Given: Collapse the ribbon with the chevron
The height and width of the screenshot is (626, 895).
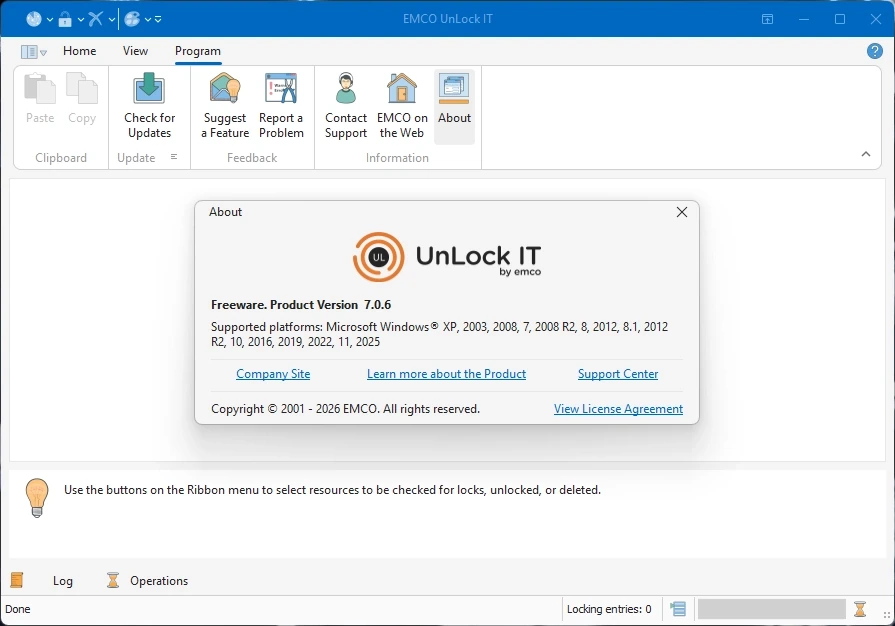Looking at the screenshot, I should (866, 154).
